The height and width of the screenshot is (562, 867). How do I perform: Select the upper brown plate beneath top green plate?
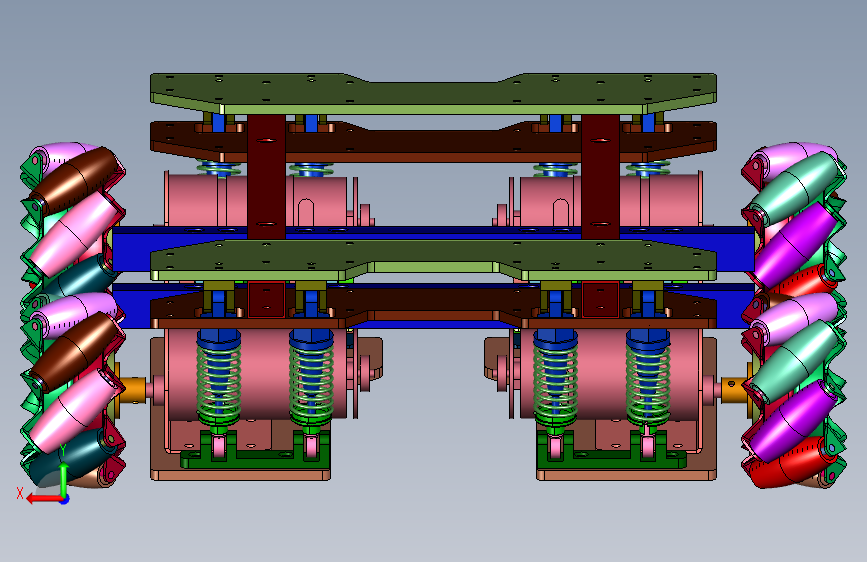pyautogui.click(x=434, y=142)
